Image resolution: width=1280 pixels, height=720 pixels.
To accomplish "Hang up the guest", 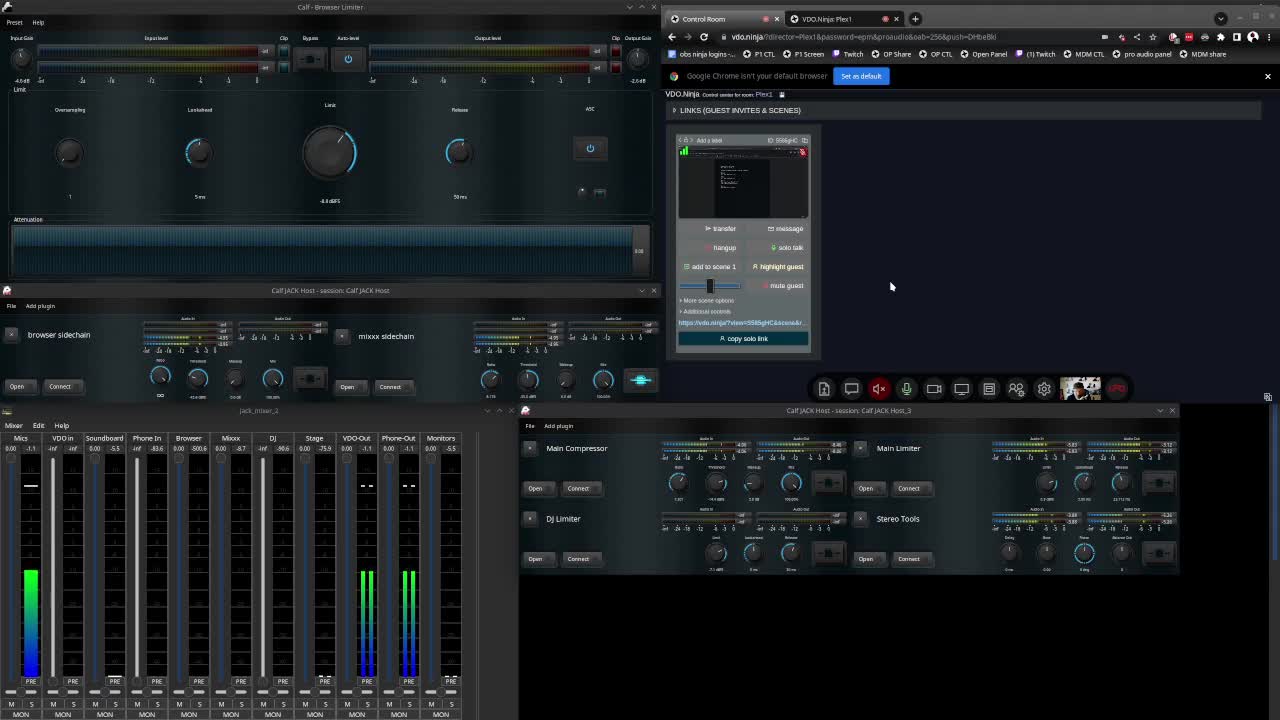I will point(710,248).
